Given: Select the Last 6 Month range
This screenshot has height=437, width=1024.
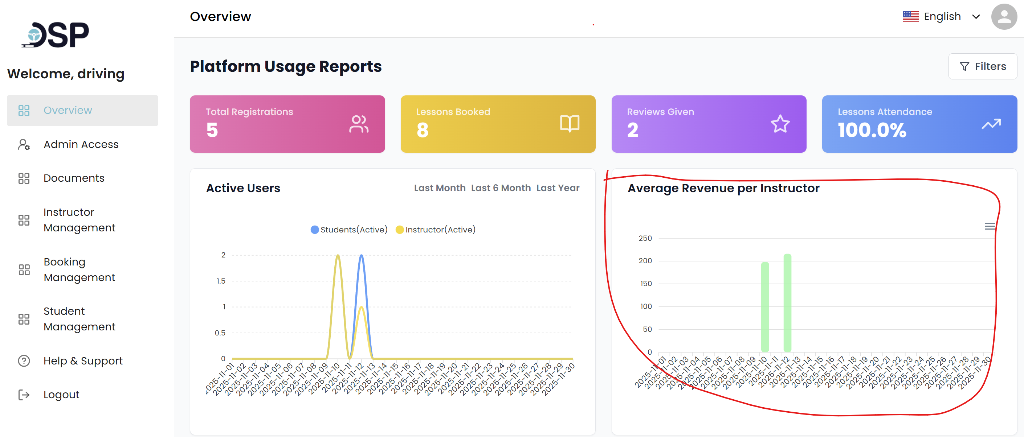Looking at the screenshot, I should point(501,188).
